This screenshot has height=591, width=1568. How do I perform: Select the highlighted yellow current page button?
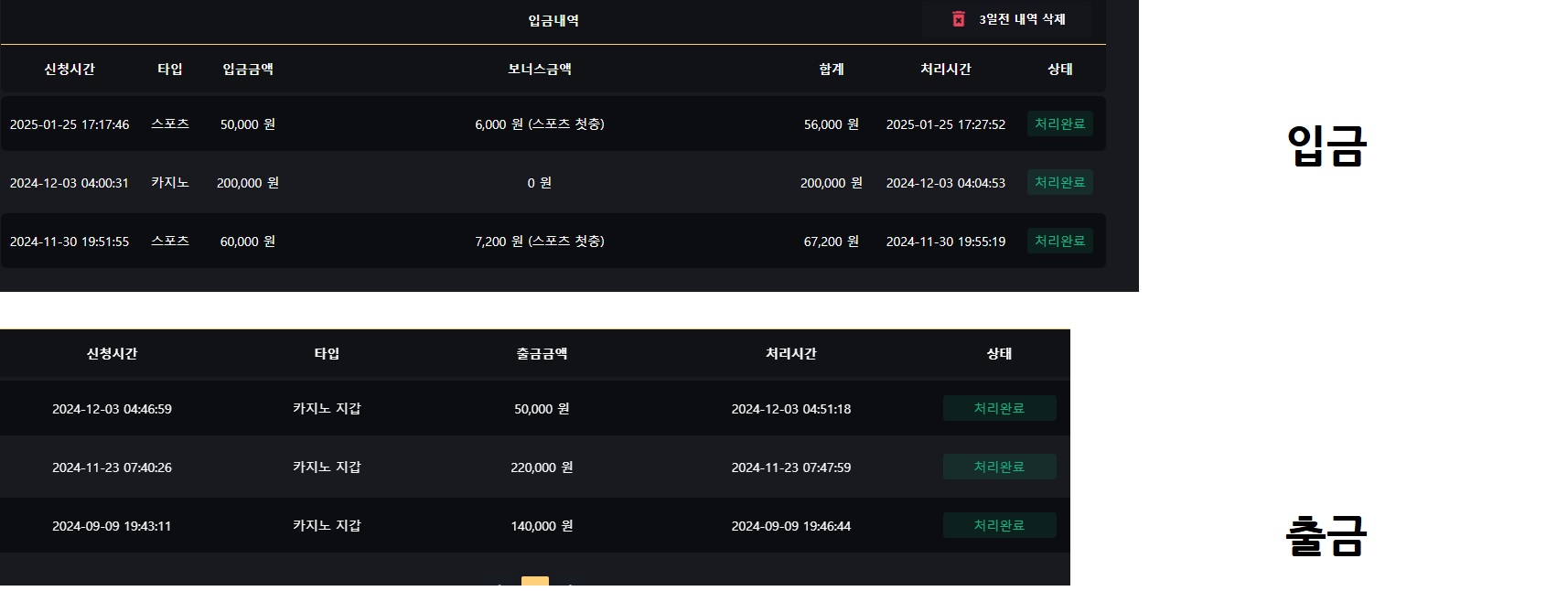click(535, 581)
